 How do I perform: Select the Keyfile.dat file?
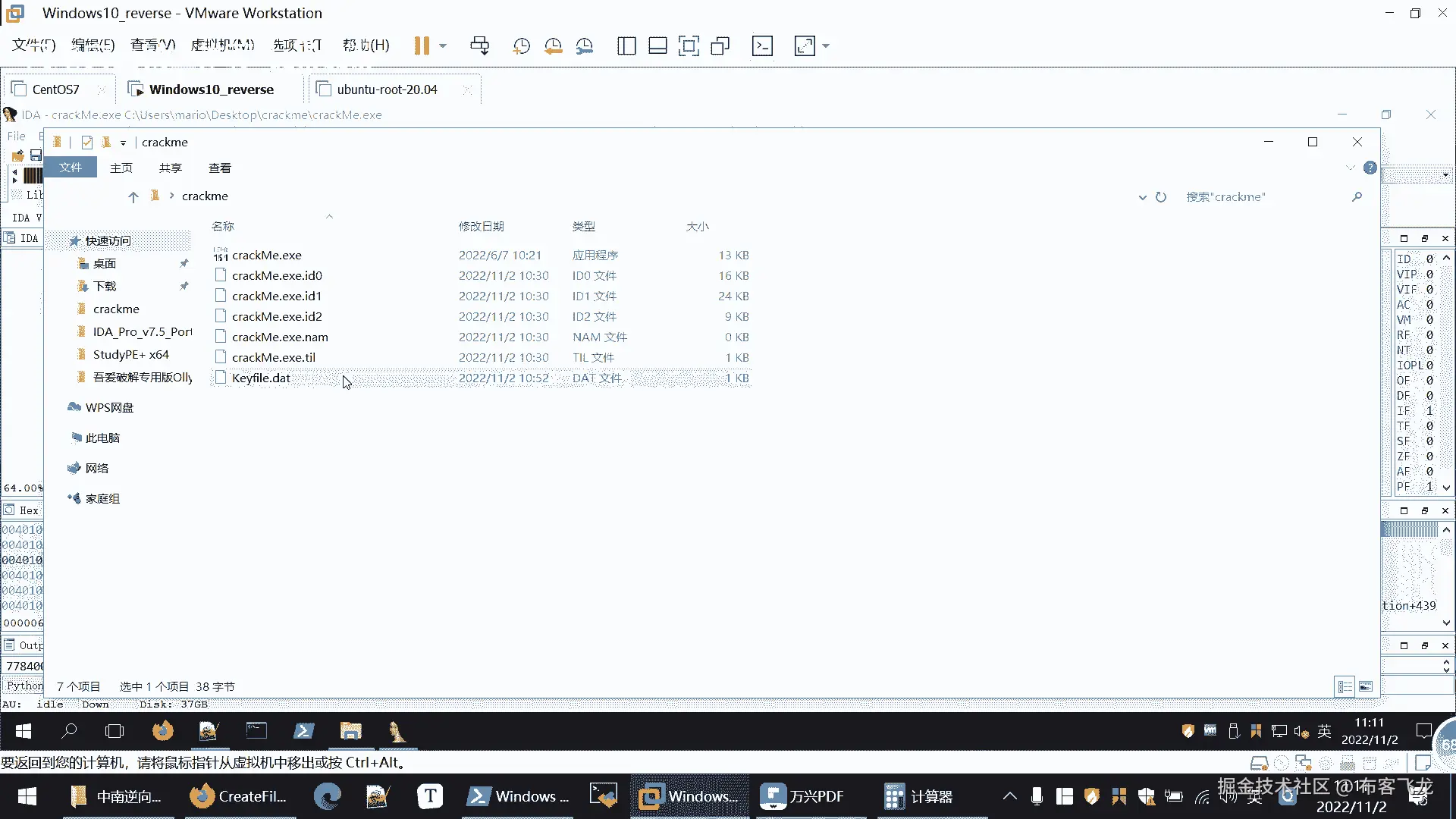261,378
